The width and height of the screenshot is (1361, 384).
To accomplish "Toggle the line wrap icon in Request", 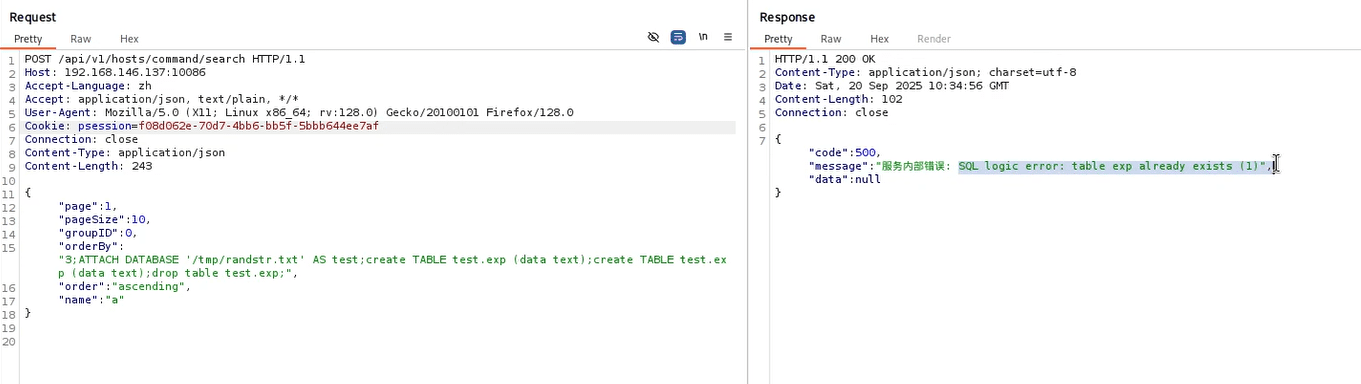I will point(678,37).
